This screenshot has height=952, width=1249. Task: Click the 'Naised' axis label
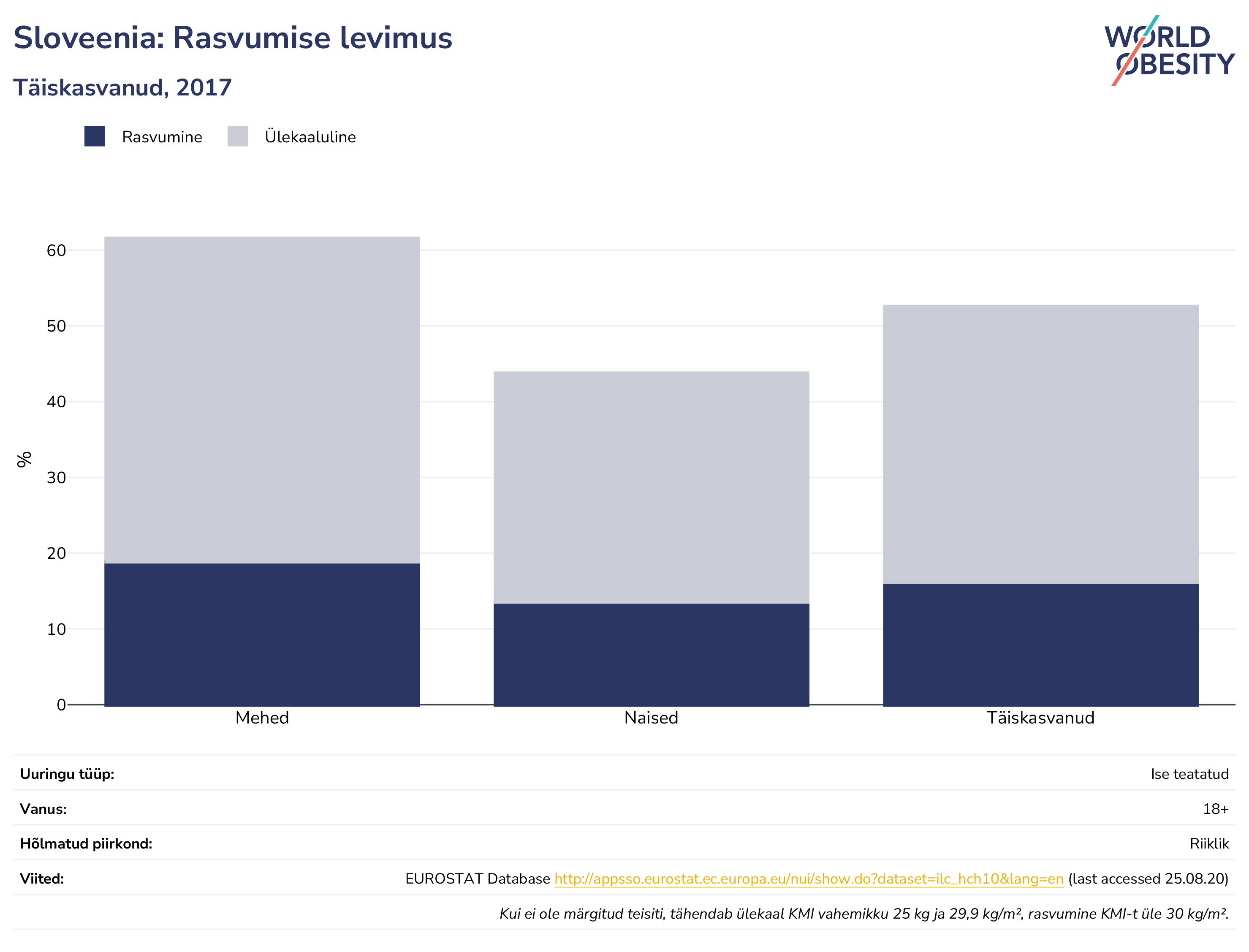pos(651,718)
